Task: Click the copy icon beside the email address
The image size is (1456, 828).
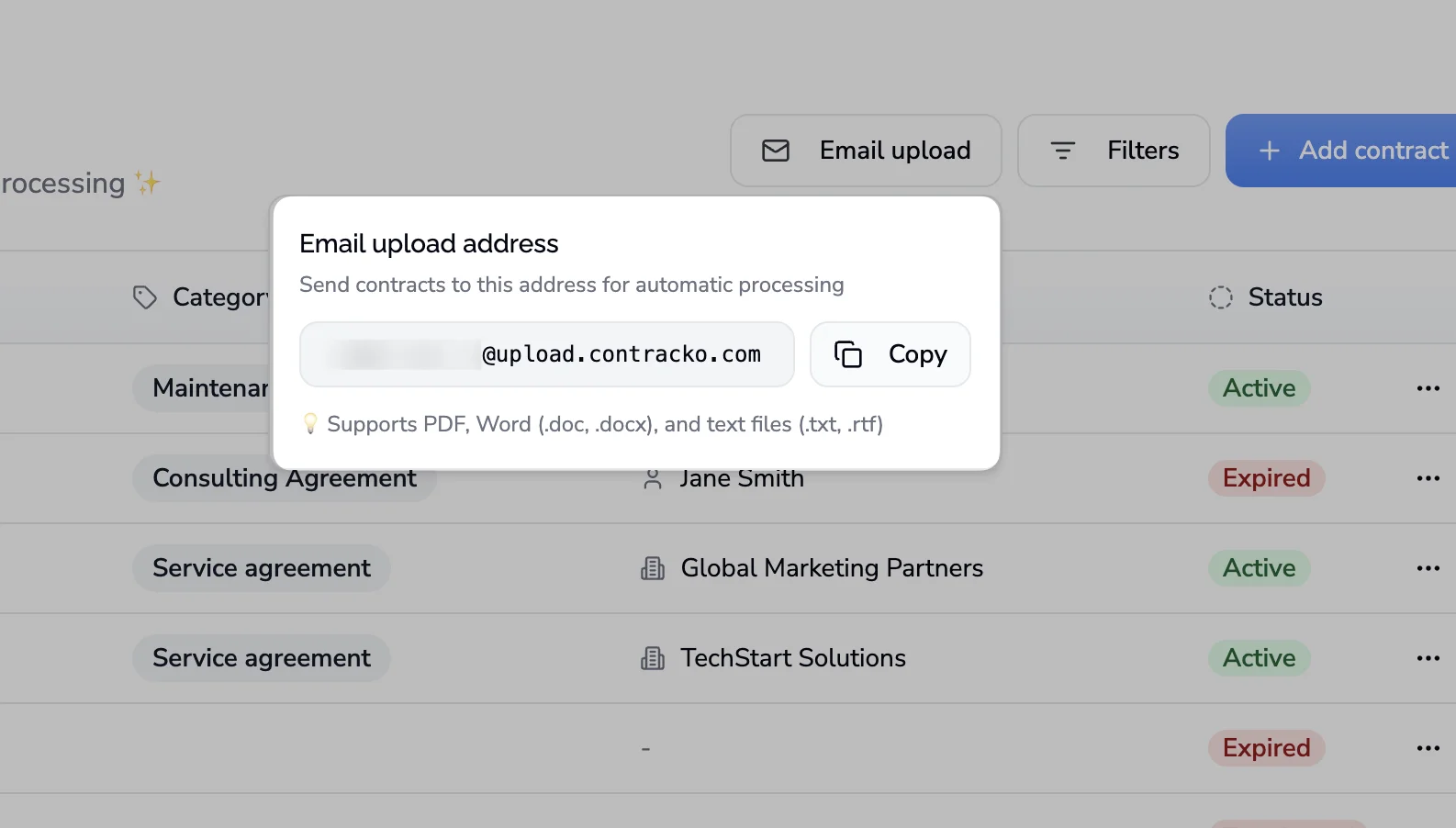Action: (x=847, y=354)
